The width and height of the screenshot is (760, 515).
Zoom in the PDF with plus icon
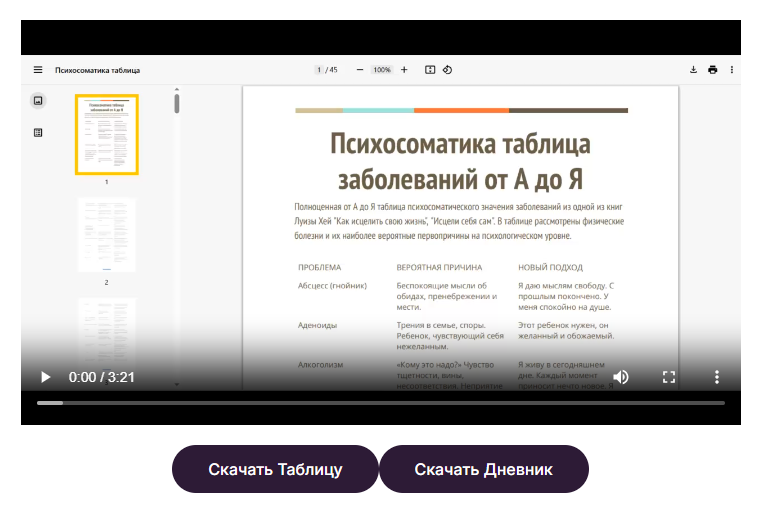pyautogui.click(x=404, y=70)
